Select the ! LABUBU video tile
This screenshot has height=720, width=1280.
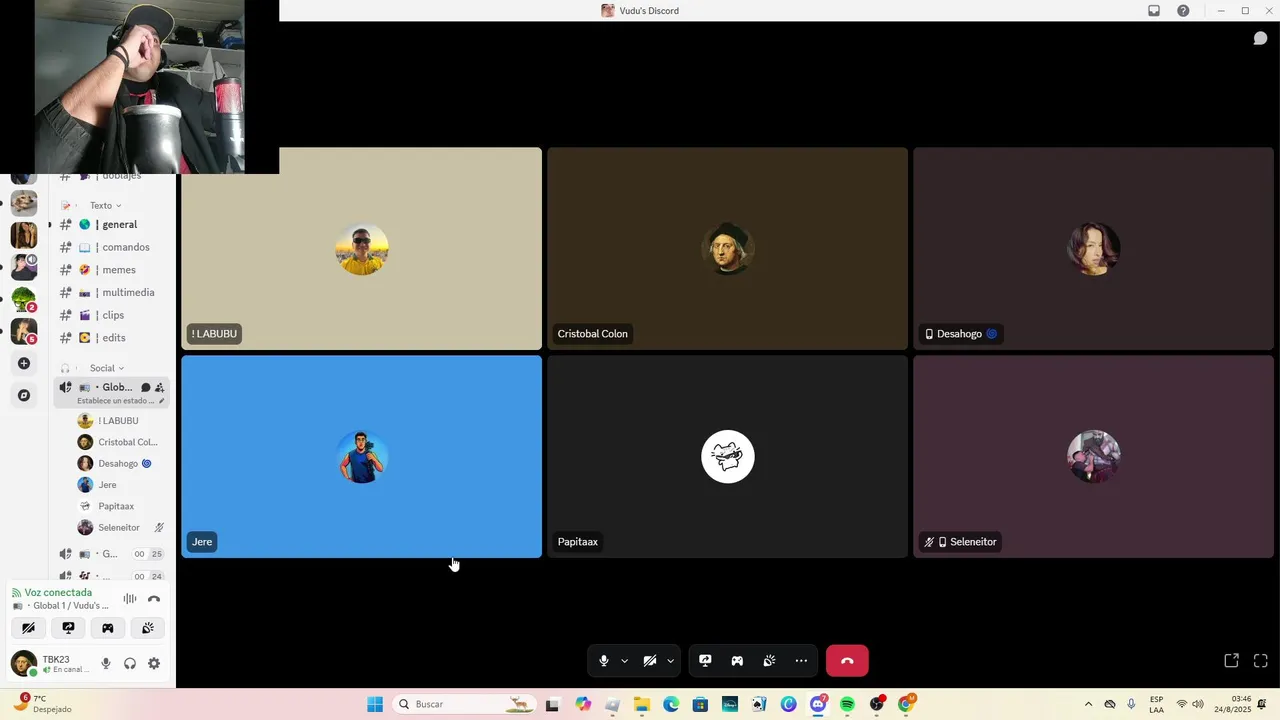[361, 249]
